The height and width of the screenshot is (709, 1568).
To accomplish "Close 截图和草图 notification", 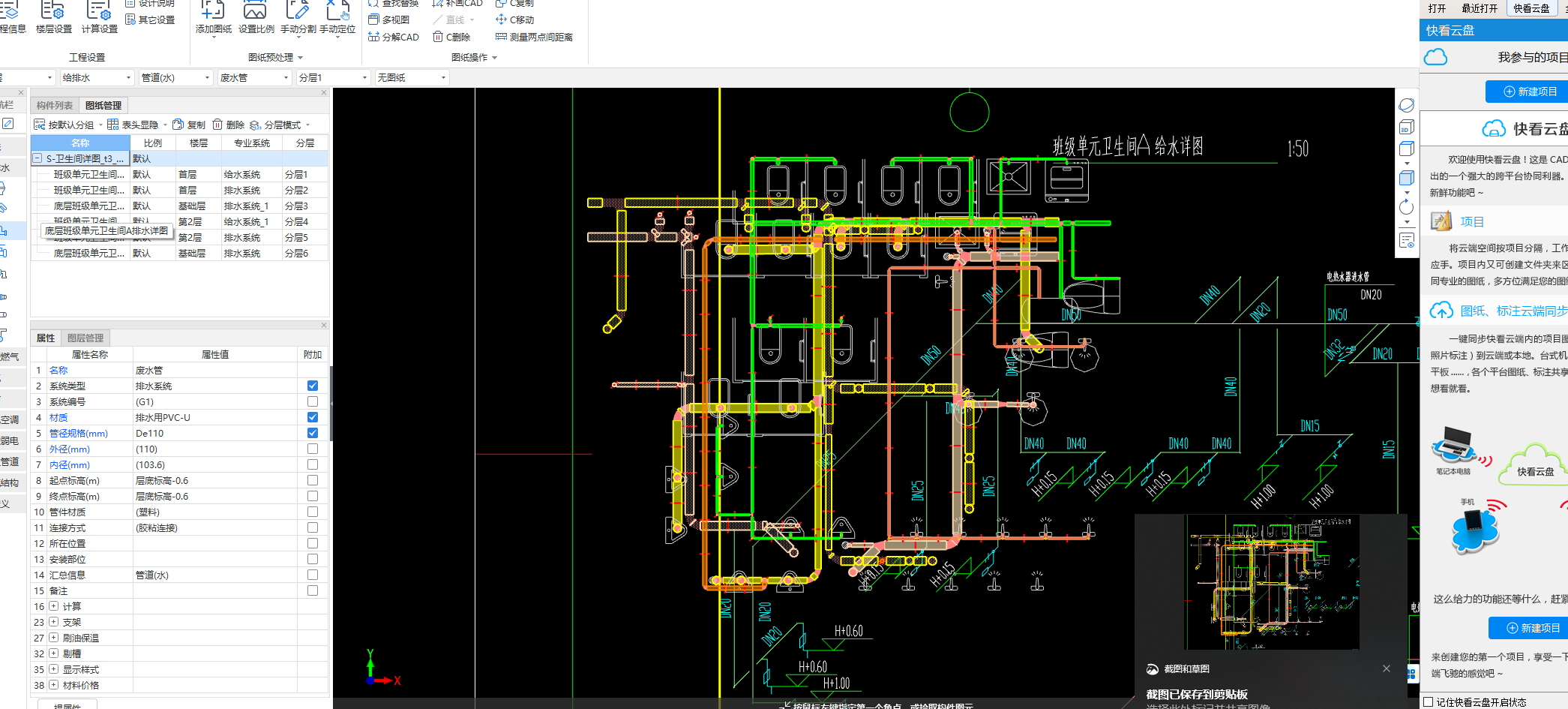I will tap(1387, 668).
